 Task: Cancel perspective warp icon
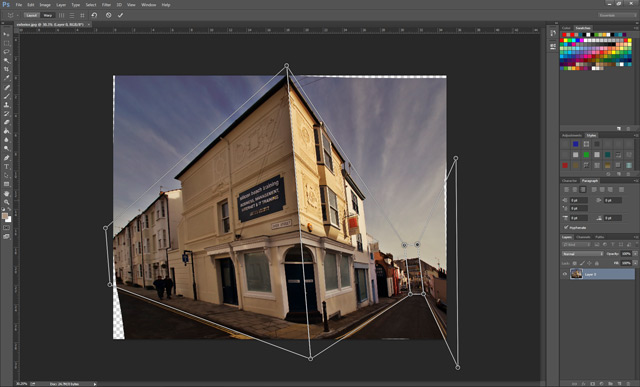[109, 15]
